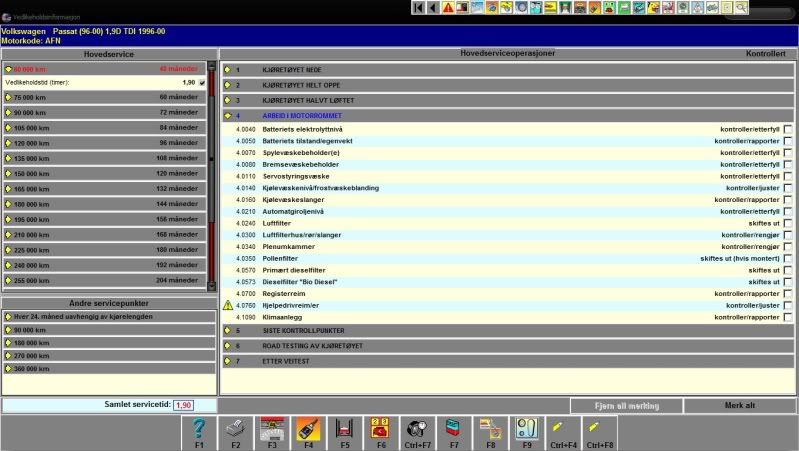Viewport: 799px width, 451px height.
Task: Tick the Pollenfilter controlled checkbox
Action: point(788,258)
